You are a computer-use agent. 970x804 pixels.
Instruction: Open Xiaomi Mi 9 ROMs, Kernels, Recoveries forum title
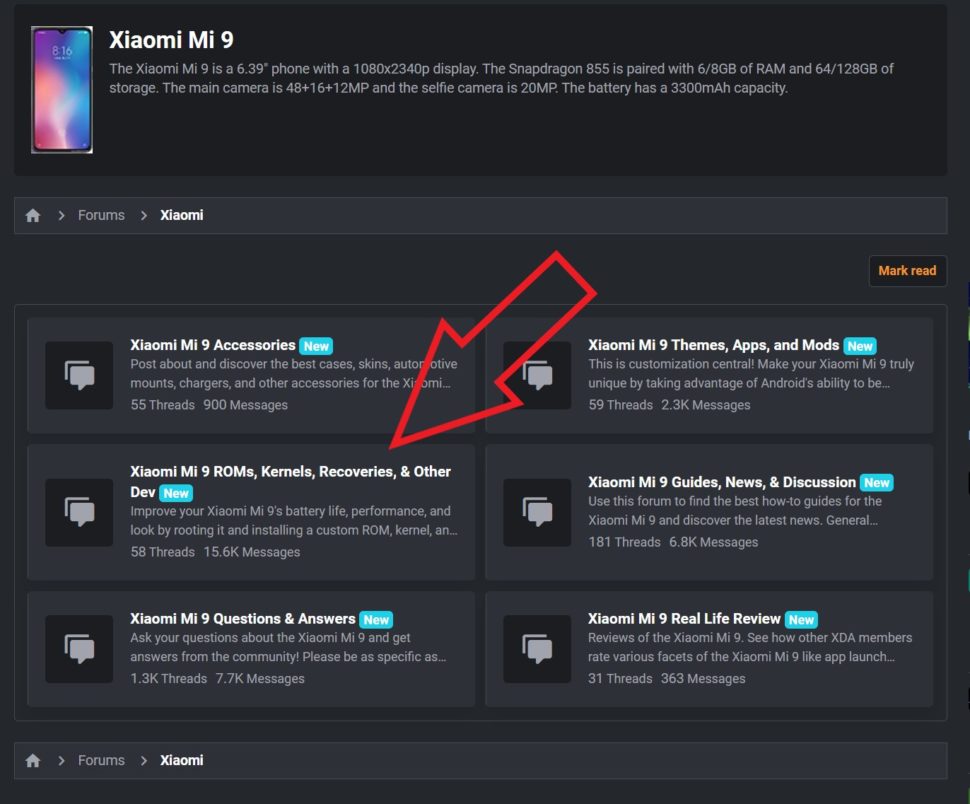290,481
